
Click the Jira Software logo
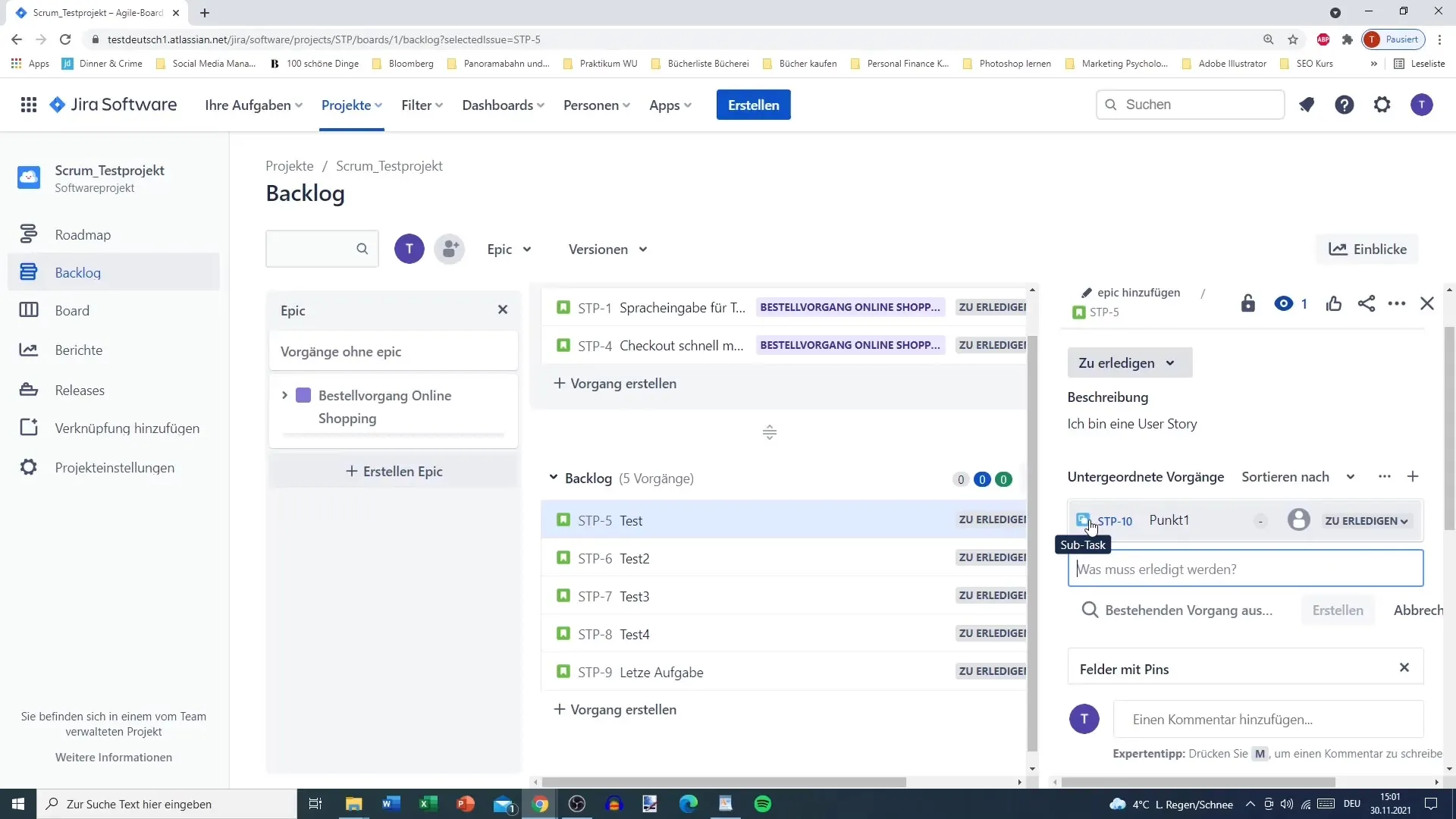click(113, 105)
